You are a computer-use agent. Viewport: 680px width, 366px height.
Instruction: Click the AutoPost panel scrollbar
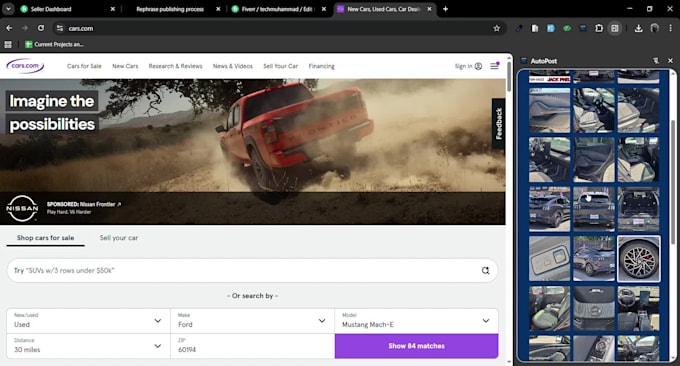click(x=673, y=182)
